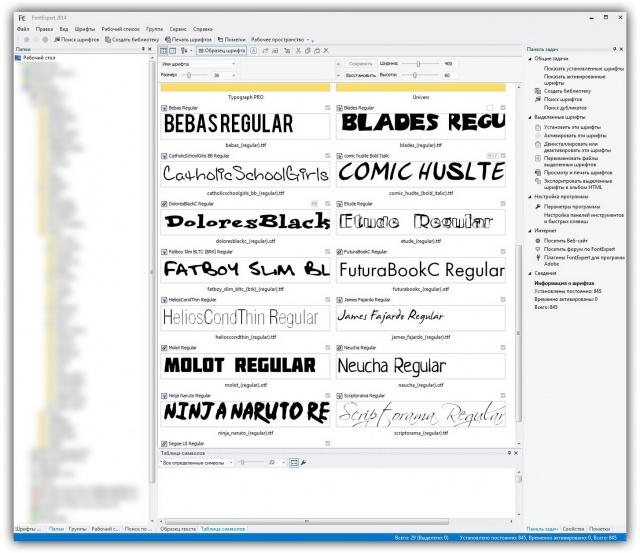Image resolution: width=640 pixels, height=553 pixels.
Task: Check the Neucha Regular font checkbox
Action: (503, 347)
